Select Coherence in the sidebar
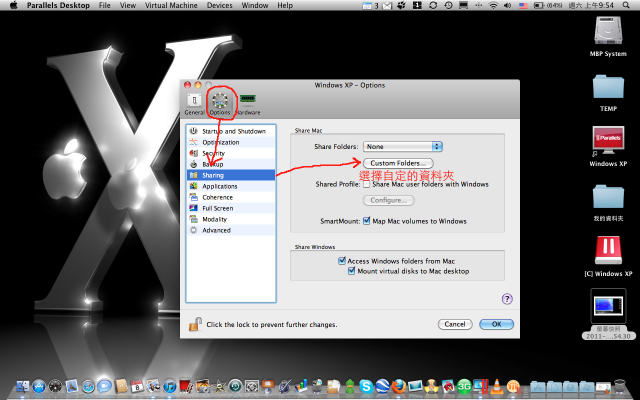This screenshot has width=640, height=400. [231, 197]
